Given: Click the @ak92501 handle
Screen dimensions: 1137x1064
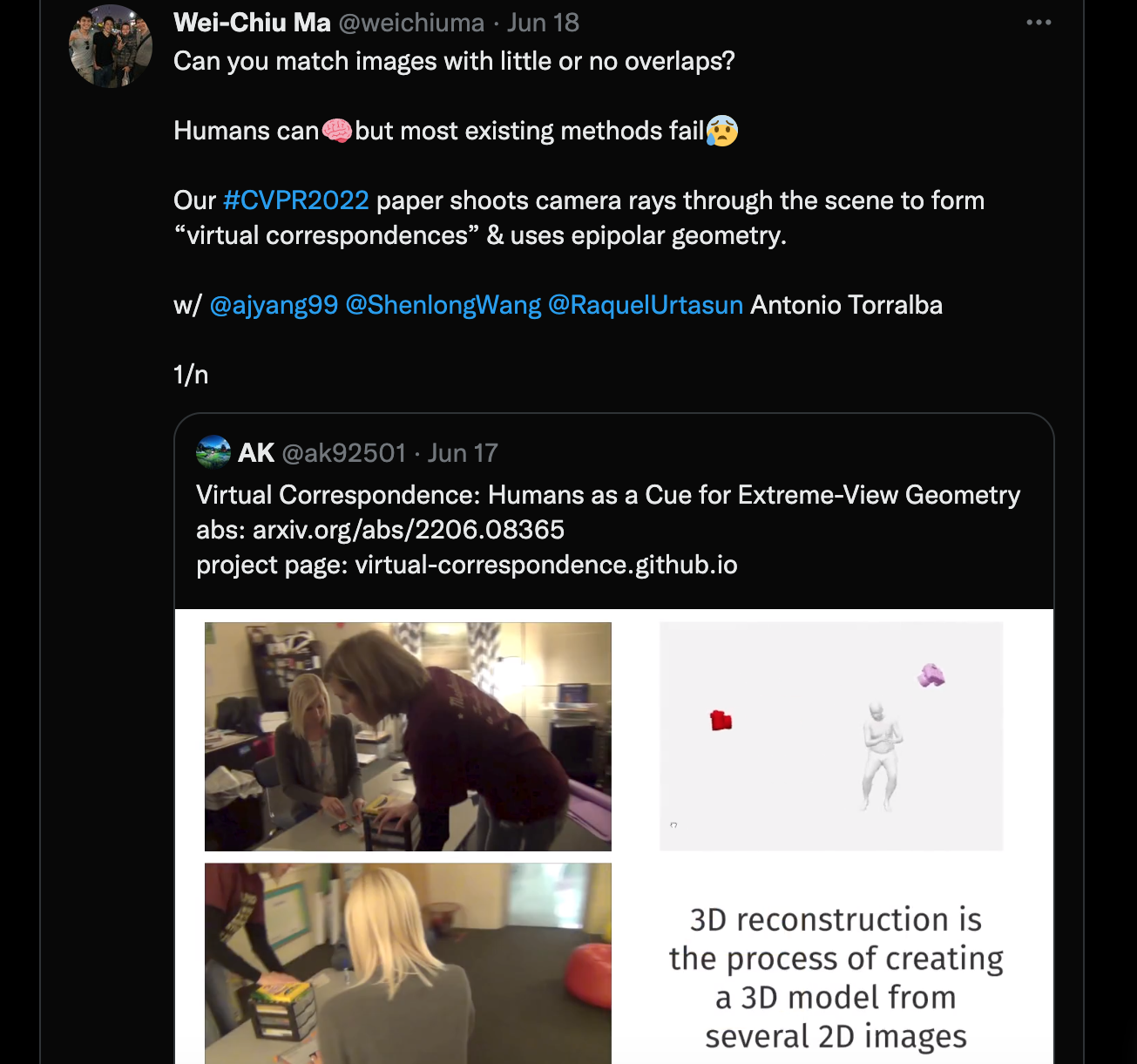Looking at the screenshot, I should pos(344,453).
